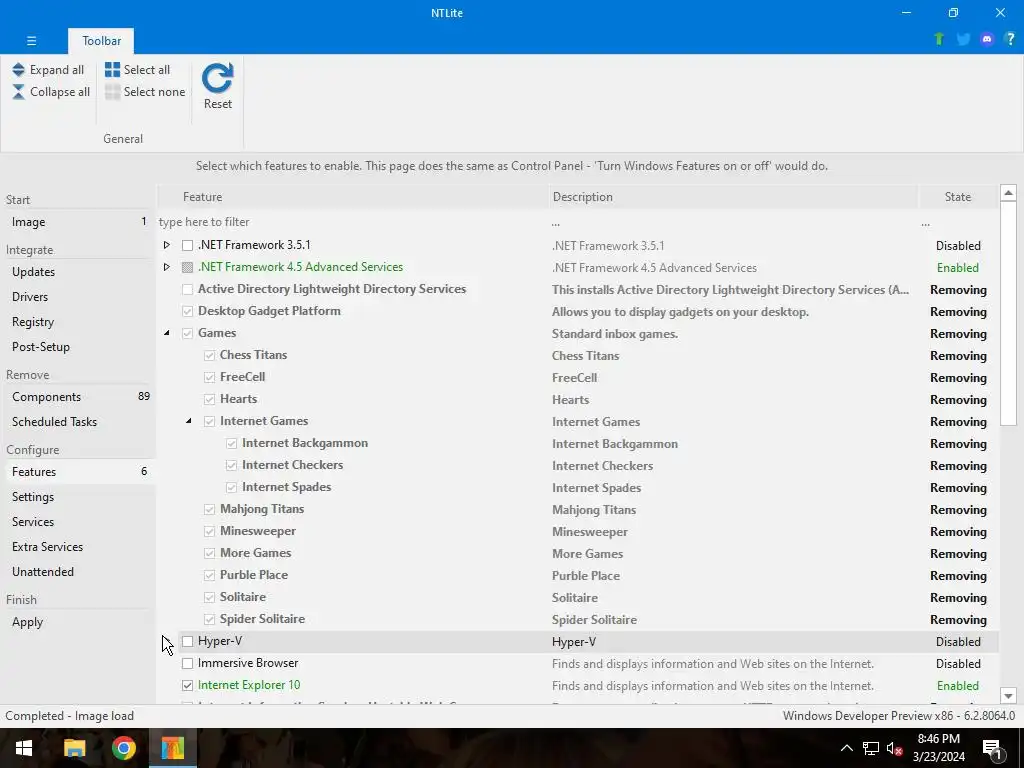The height and width of the screenshot is (768, 1024).
Task: Open the hamburger menu icon
Action: [31, 40]
